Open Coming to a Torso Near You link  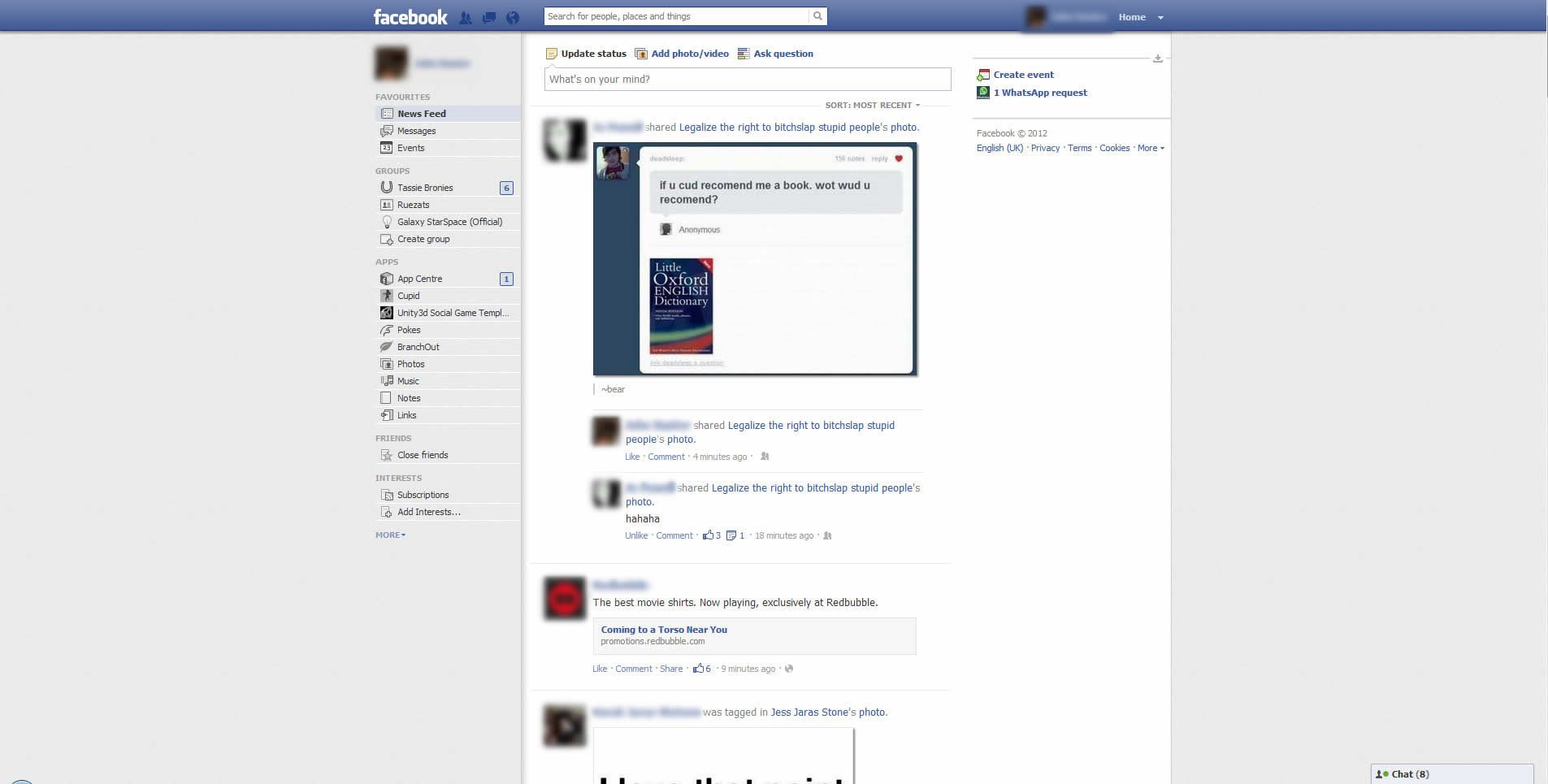[664, 630]
